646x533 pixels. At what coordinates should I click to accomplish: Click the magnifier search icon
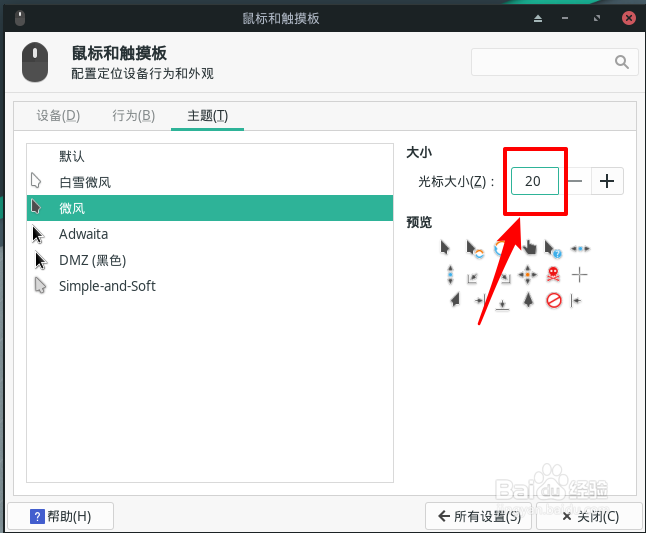[622, 62]
